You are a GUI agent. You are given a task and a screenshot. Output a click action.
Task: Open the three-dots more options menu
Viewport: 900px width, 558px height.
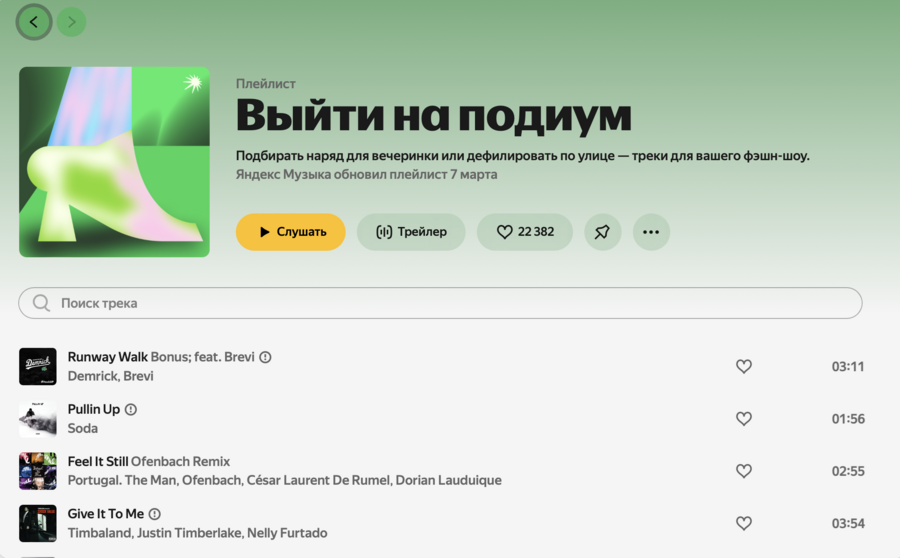coord(651,232)
